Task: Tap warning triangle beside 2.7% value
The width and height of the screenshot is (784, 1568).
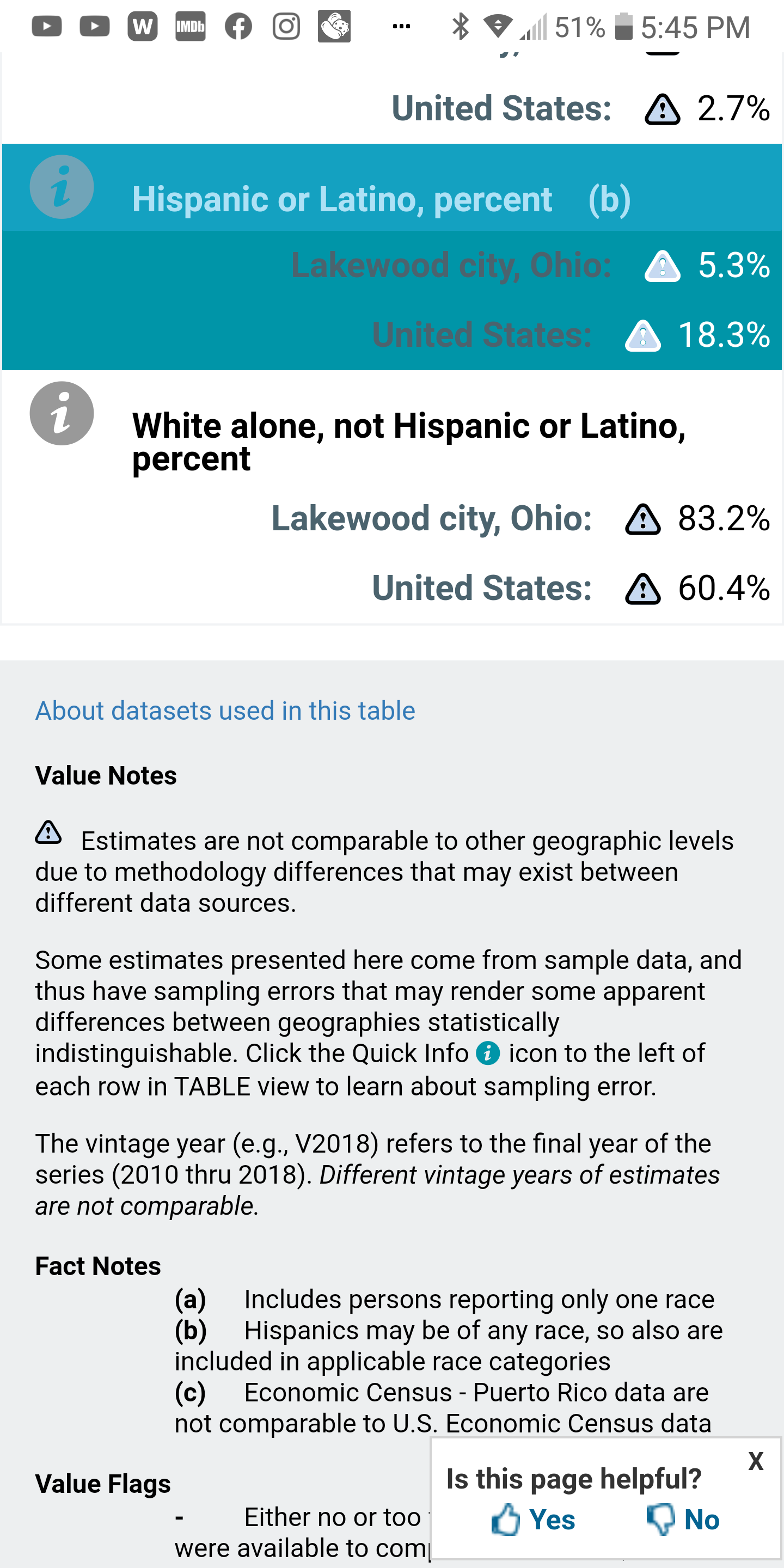Action: pyautogui.click(x=662, y=109)
